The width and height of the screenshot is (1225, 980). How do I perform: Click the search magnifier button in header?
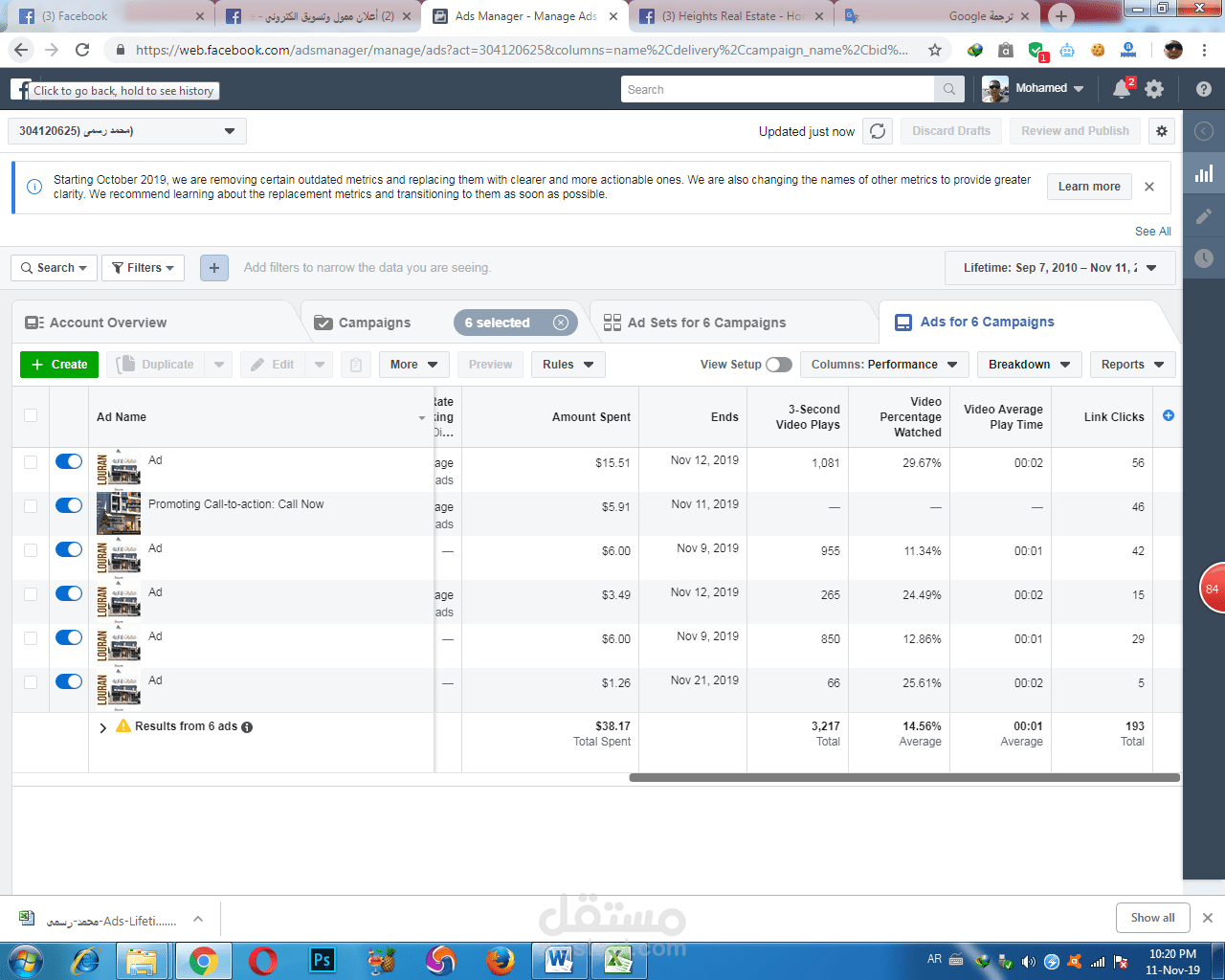(949, 89)
